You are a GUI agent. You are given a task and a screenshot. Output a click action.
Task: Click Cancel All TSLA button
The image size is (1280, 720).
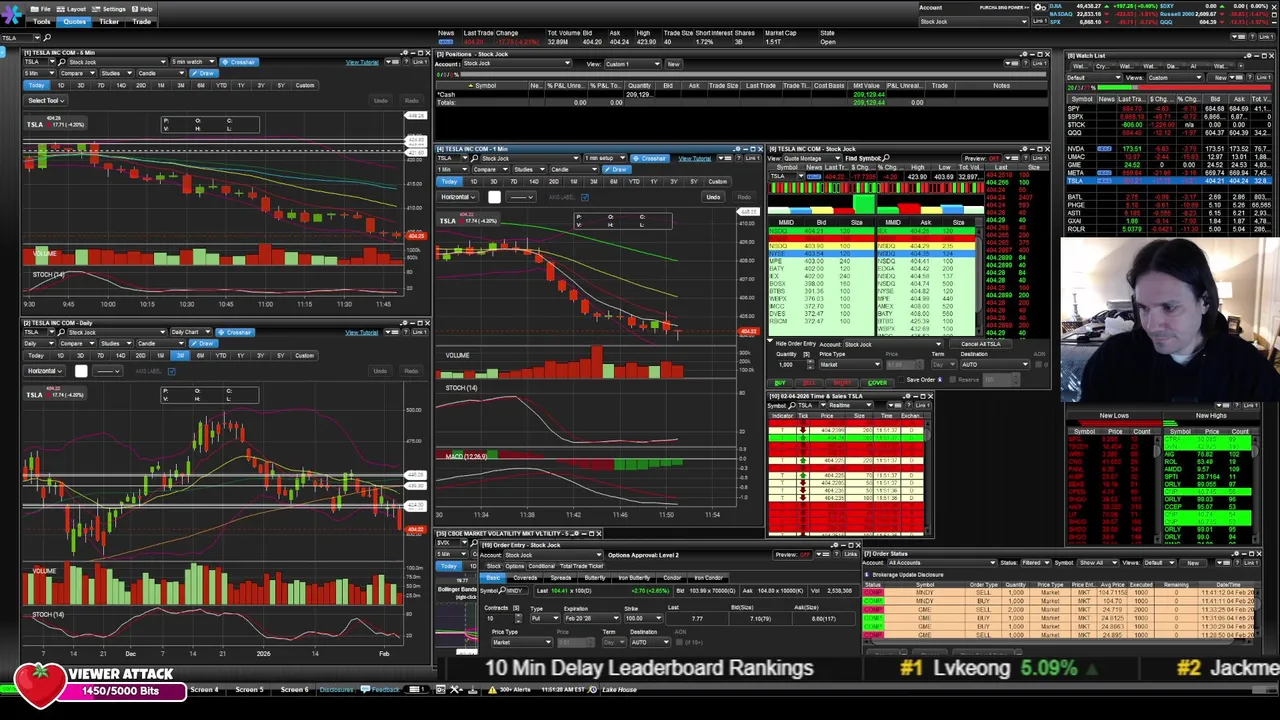(980, 344)
